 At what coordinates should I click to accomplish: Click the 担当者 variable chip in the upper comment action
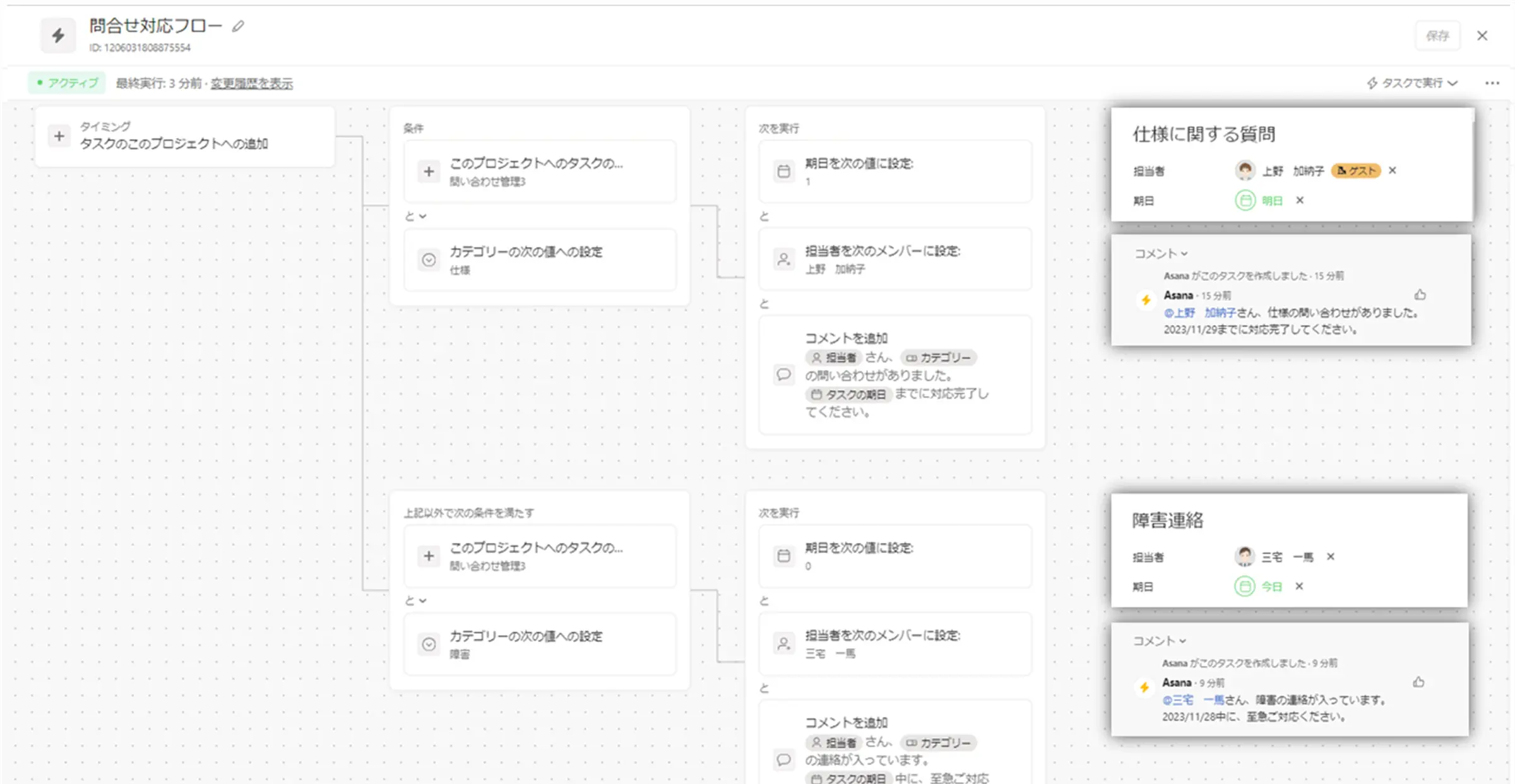pyautogui.click(x=834, y=358)
